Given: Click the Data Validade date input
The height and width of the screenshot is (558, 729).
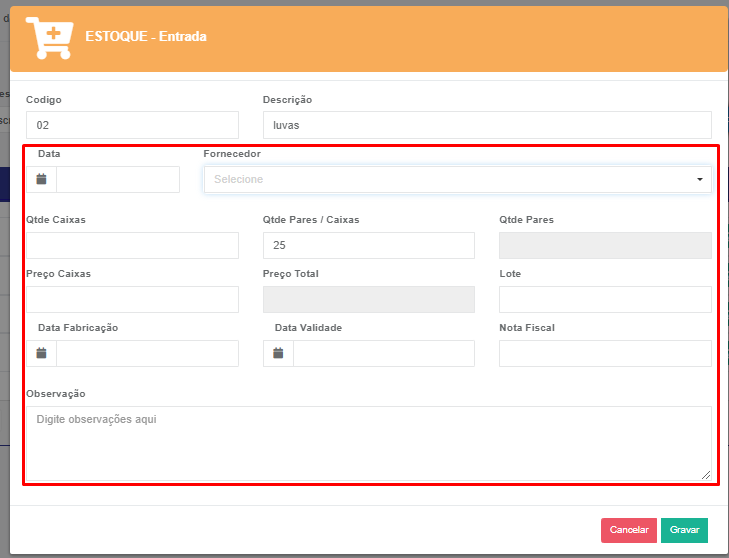Looking at the screenshot, I should [383, 353].
